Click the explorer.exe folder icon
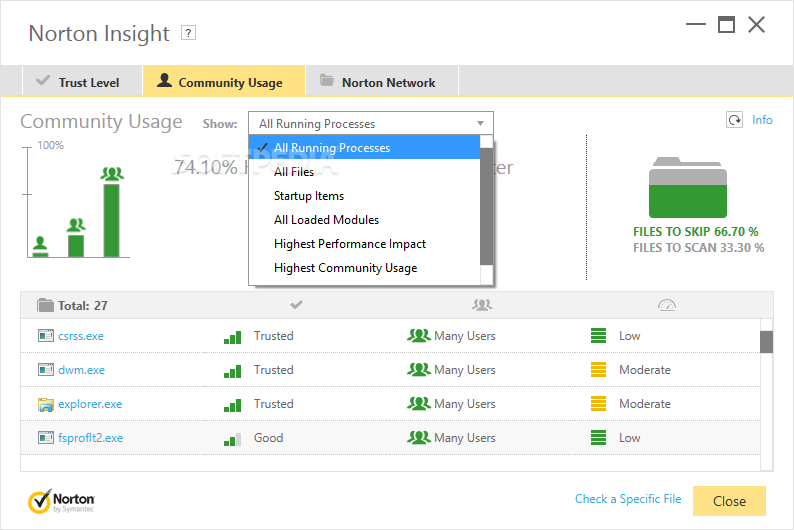Screen dimensions: 794x530 click(x=46, y=404)
